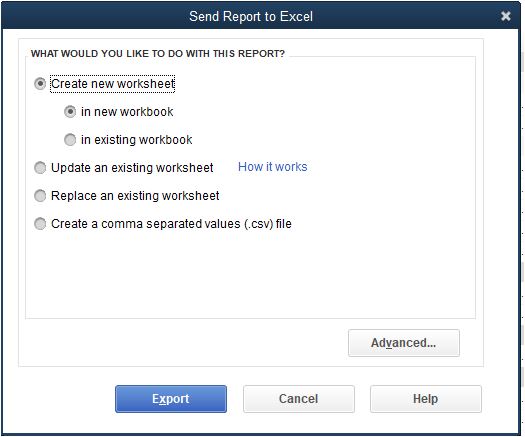Click the 'in new workbook' label text
This screenshot has width=525, height=437.
[127, 112]
